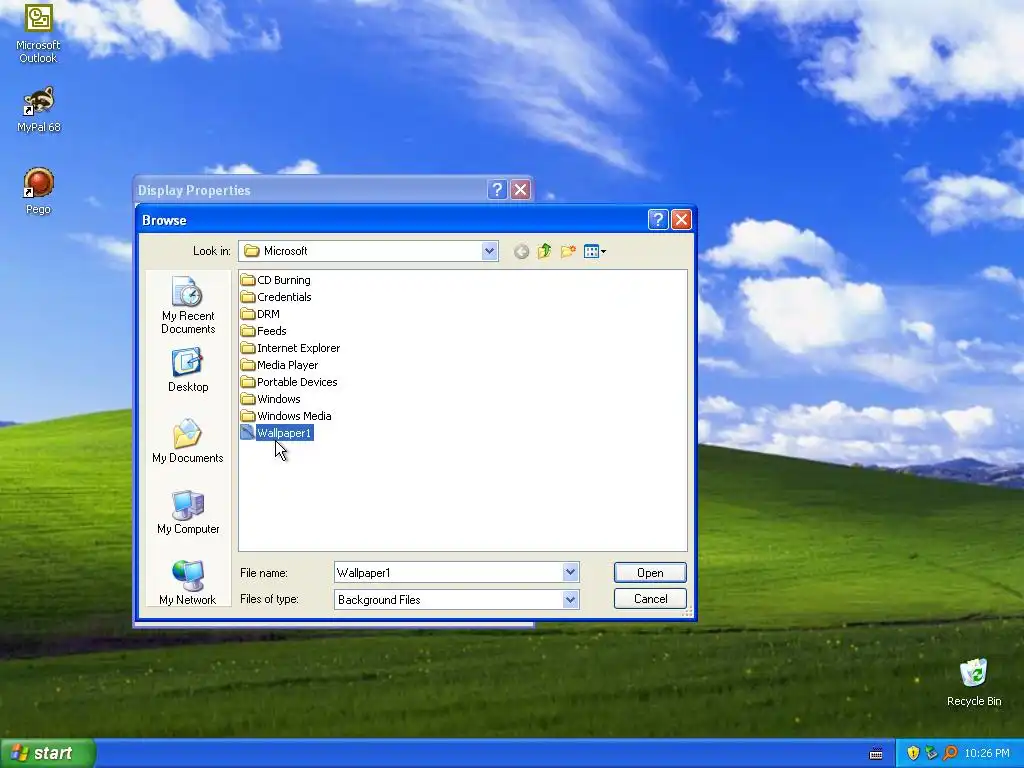Select the Wallpaper1 image file
1024x768 pixels.
coord(277,433)
